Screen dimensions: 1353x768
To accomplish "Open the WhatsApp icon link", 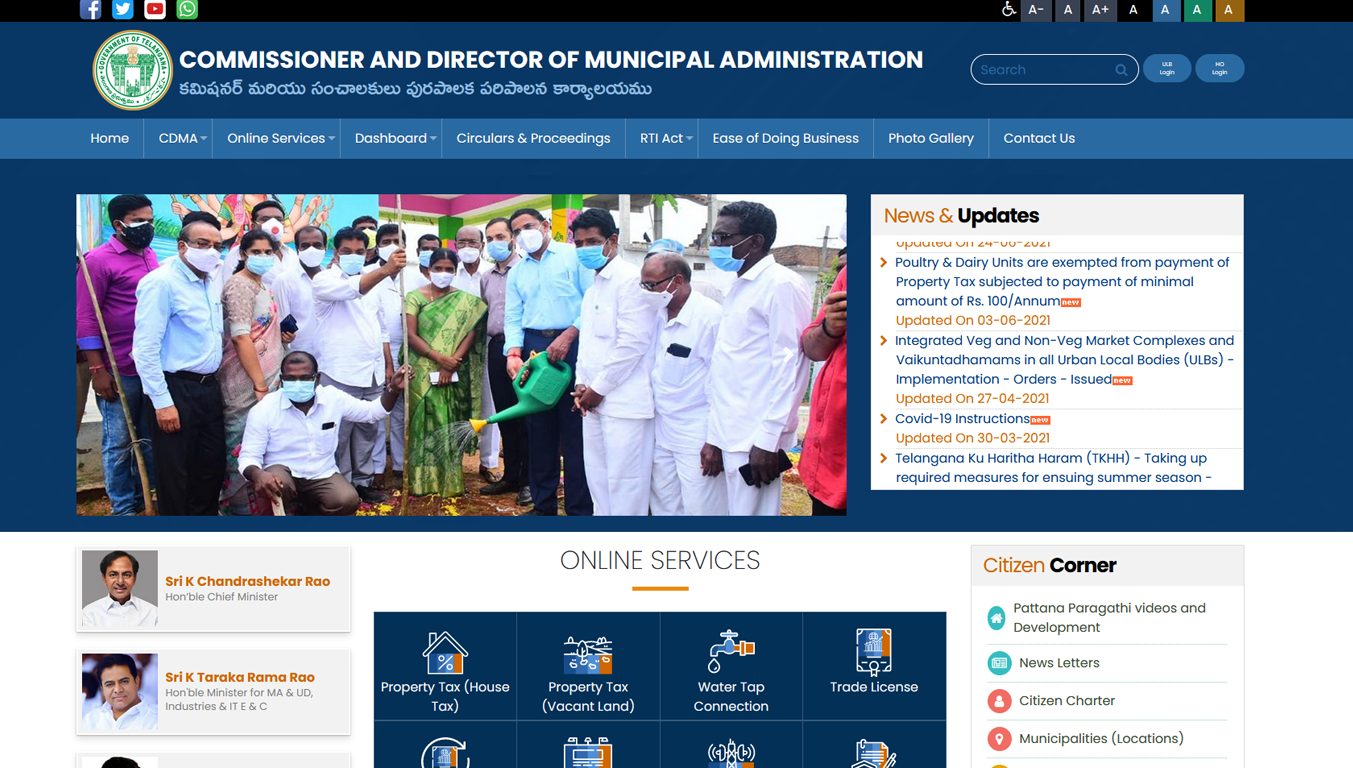I will point(187,9).
